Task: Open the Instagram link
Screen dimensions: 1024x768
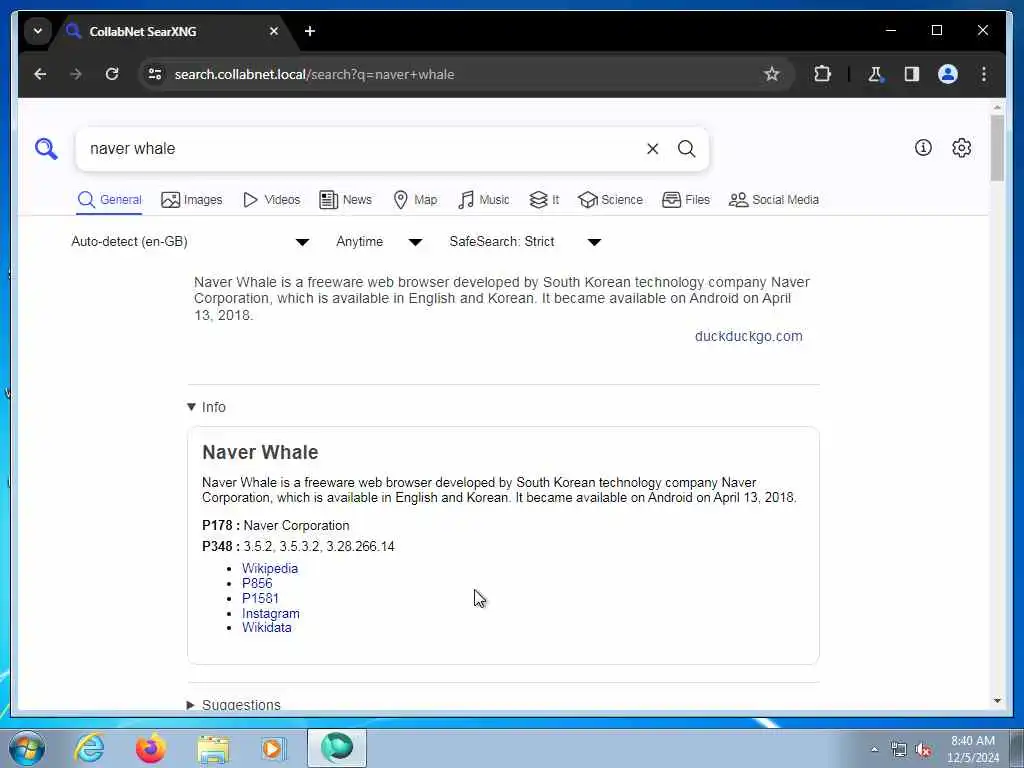Action: (270, 613)
